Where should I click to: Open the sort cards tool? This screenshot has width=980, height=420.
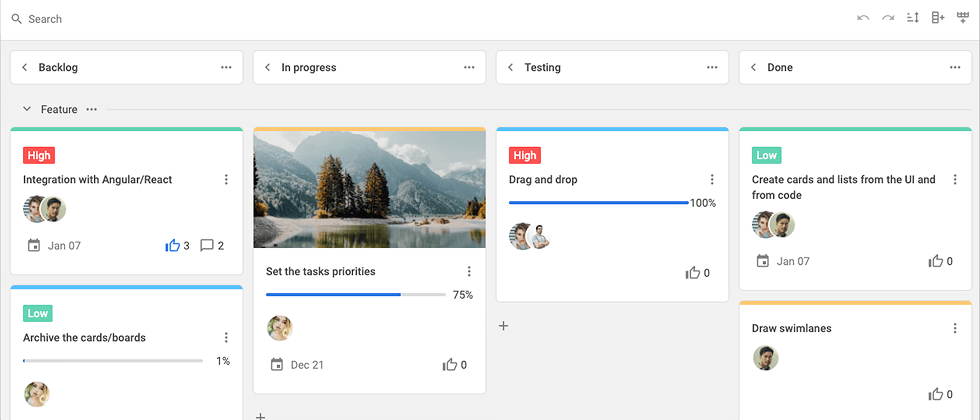click(x=913, y=18)
